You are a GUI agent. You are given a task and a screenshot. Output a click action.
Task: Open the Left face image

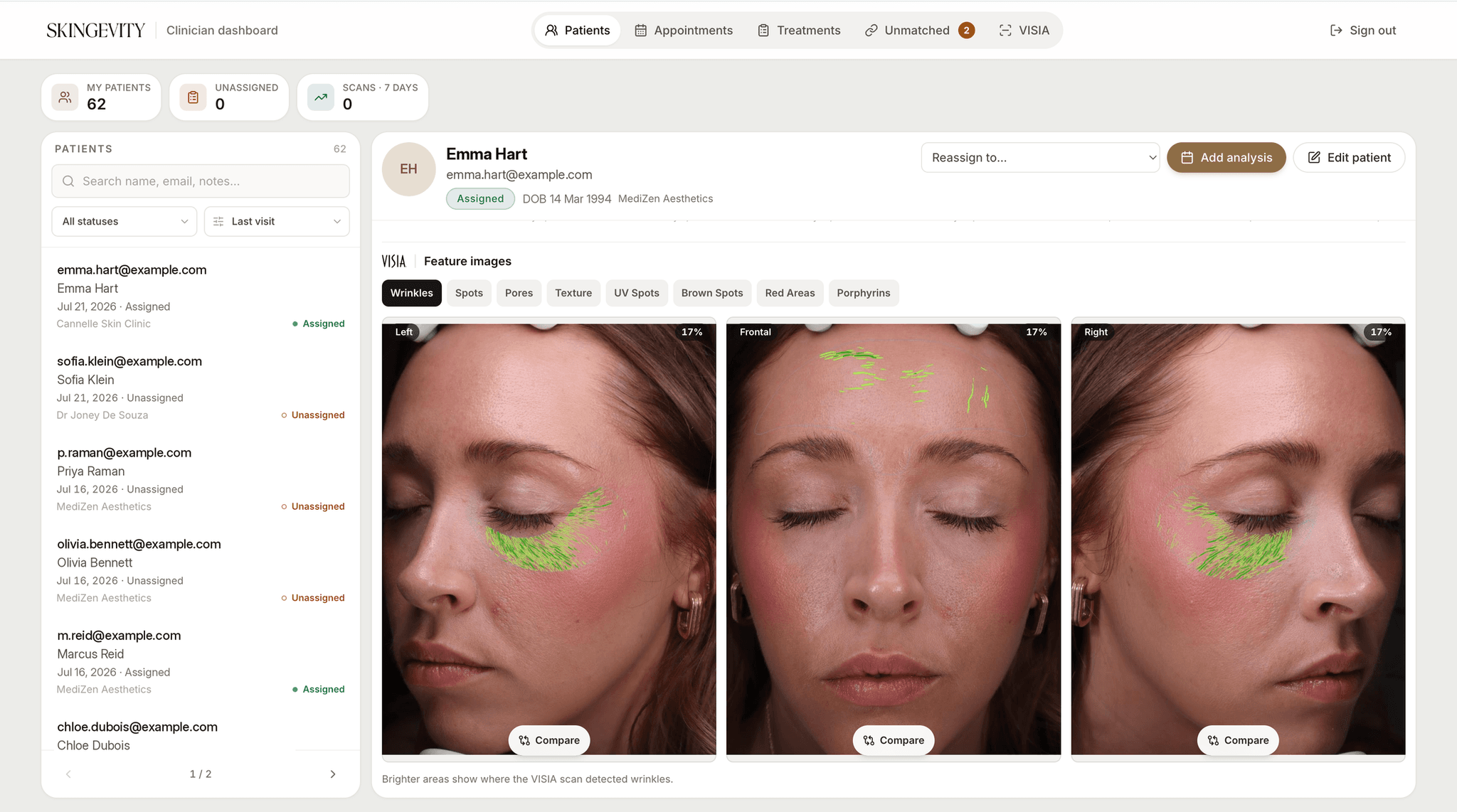point(549,539)
